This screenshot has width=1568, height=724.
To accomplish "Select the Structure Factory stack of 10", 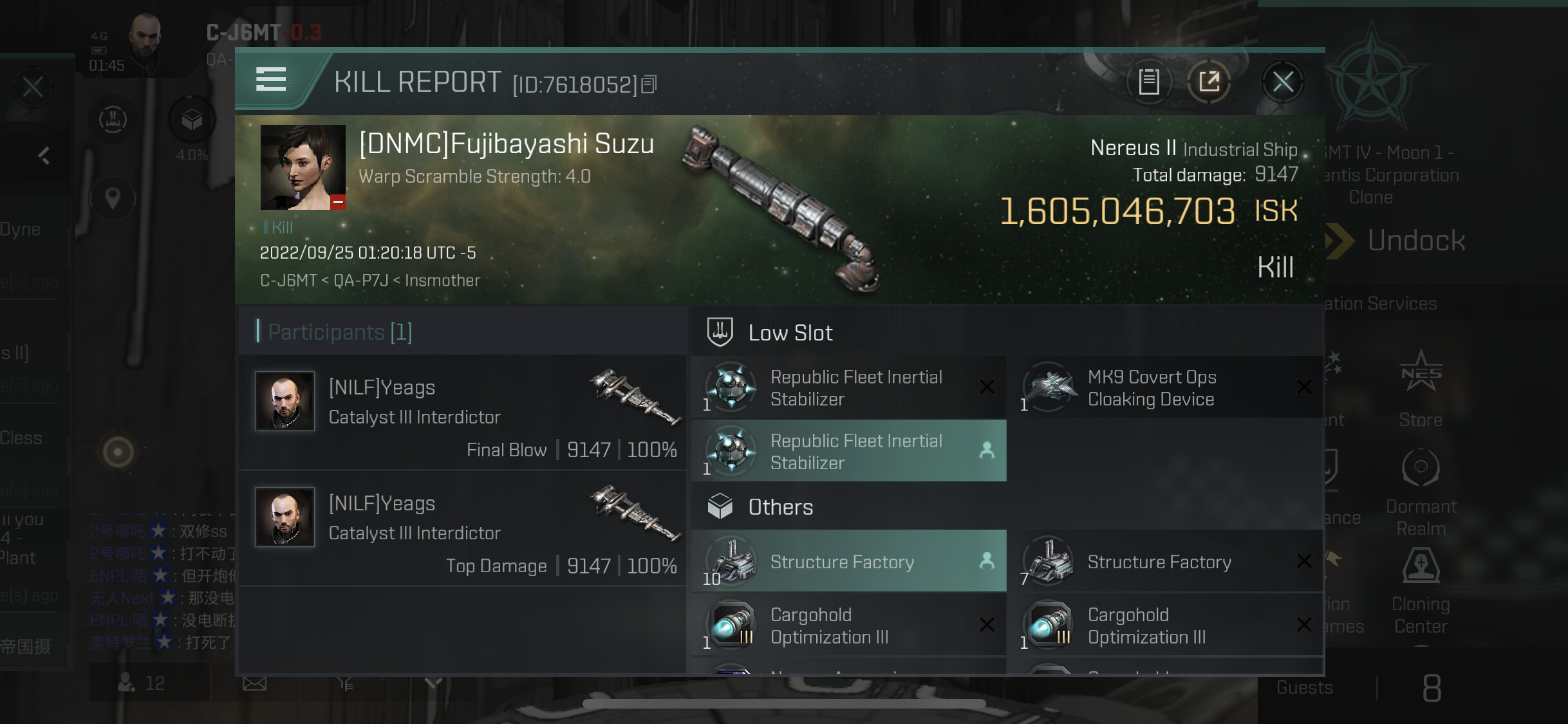I will pos(848,562).
